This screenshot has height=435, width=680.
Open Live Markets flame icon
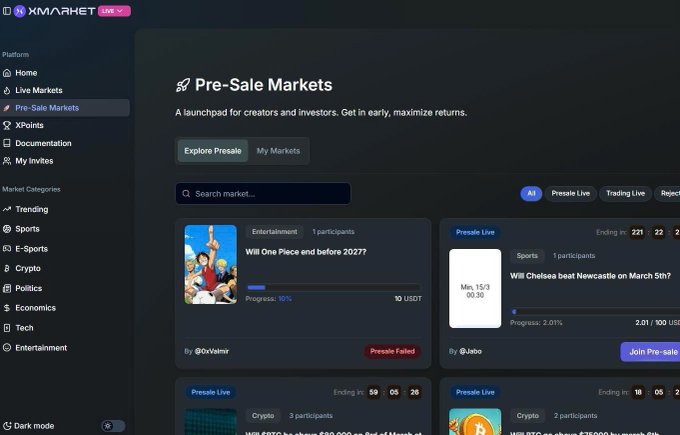pos(7,90)
